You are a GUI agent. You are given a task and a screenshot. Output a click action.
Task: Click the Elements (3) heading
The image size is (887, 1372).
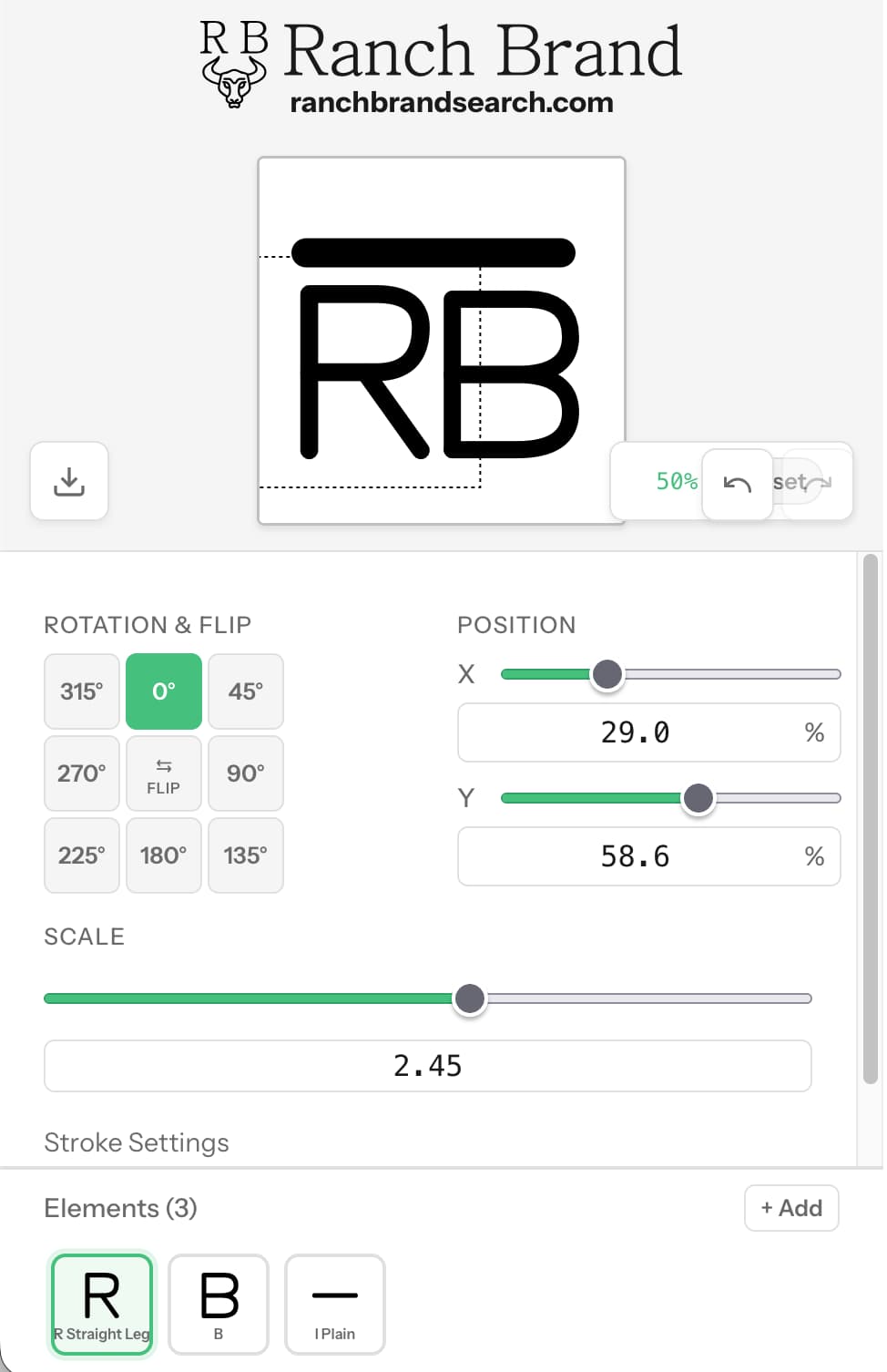coord(120,1208)
